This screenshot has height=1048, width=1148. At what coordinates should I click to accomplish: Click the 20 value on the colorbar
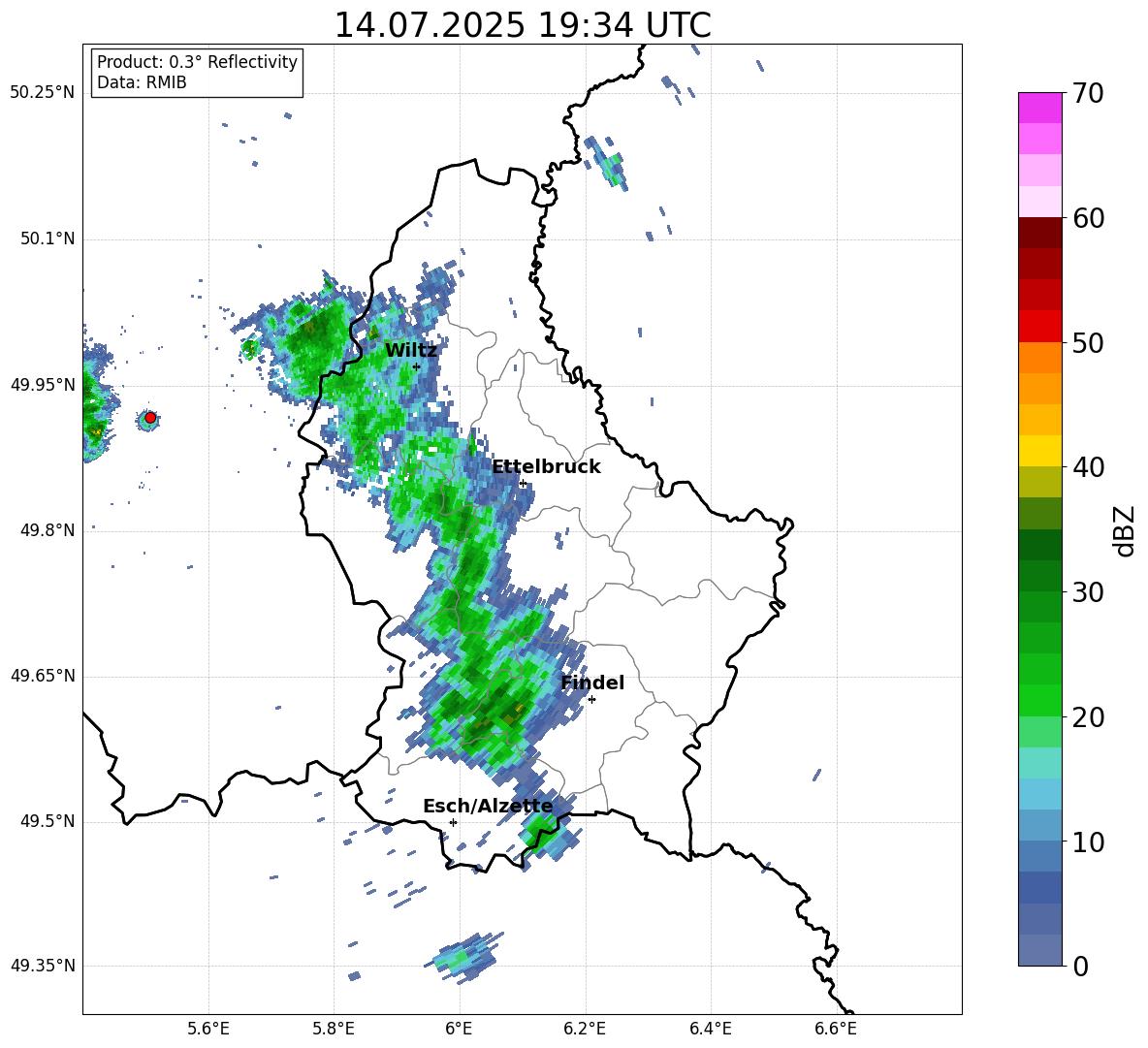click(x=1087, y=717)
